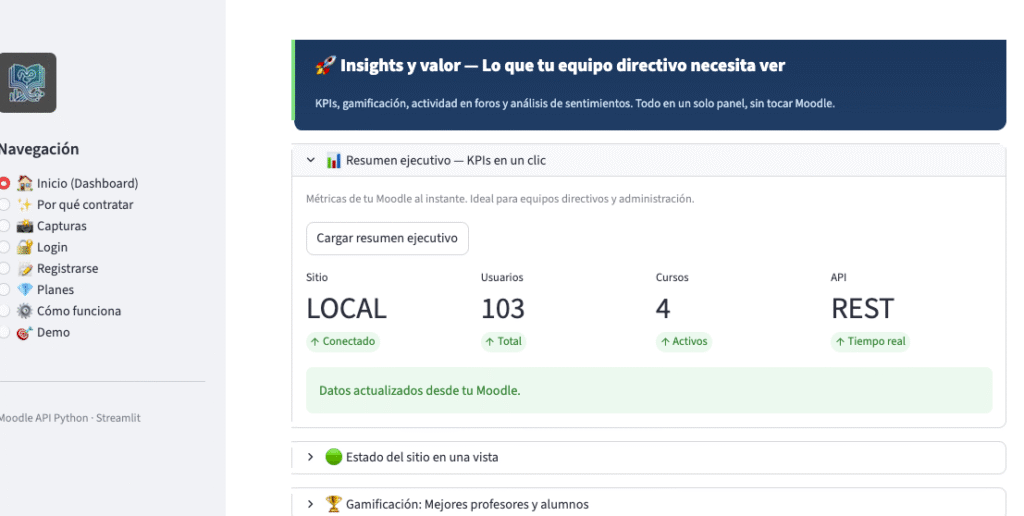Image resolution: width=1024 pixels, height=516 pixels.
Task: Click the app logo image in sidebar
Action: (27, 82)
